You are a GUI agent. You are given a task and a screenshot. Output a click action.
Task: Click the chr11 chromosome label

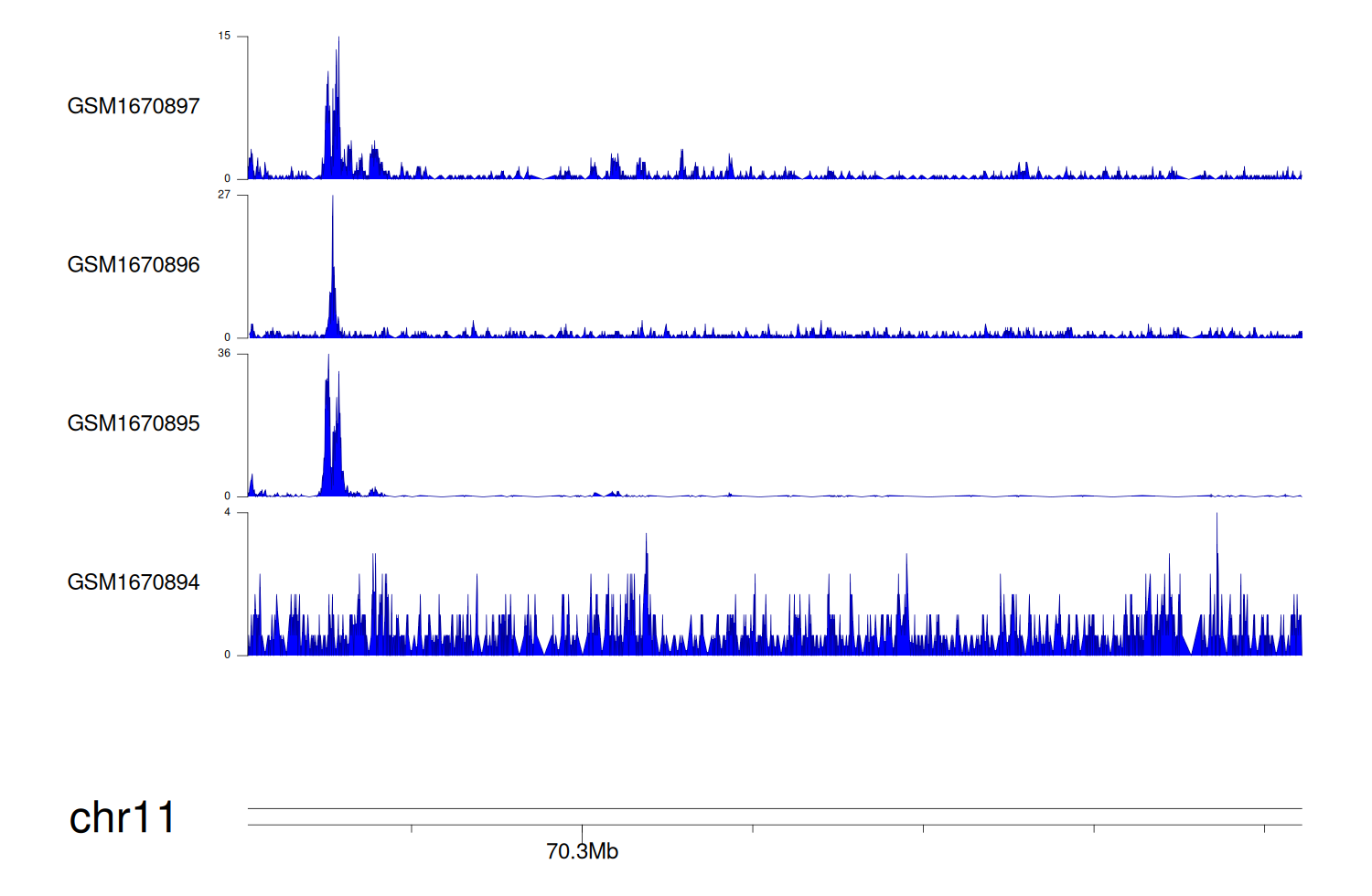tap(122, 817)
